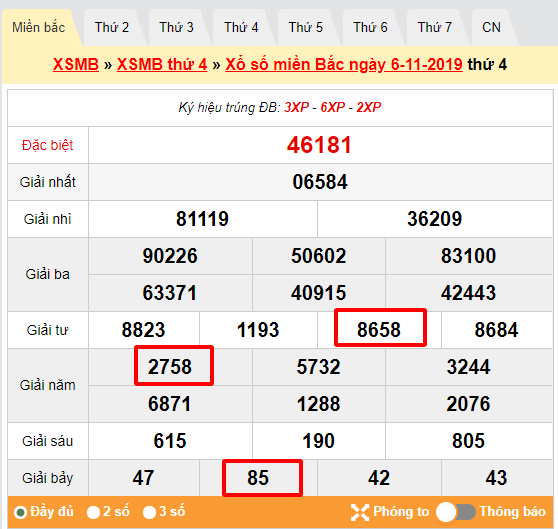Switch to the CN tab
Image resolution: width=558 pixels, height=529 pixels.
tap(491, 28)
